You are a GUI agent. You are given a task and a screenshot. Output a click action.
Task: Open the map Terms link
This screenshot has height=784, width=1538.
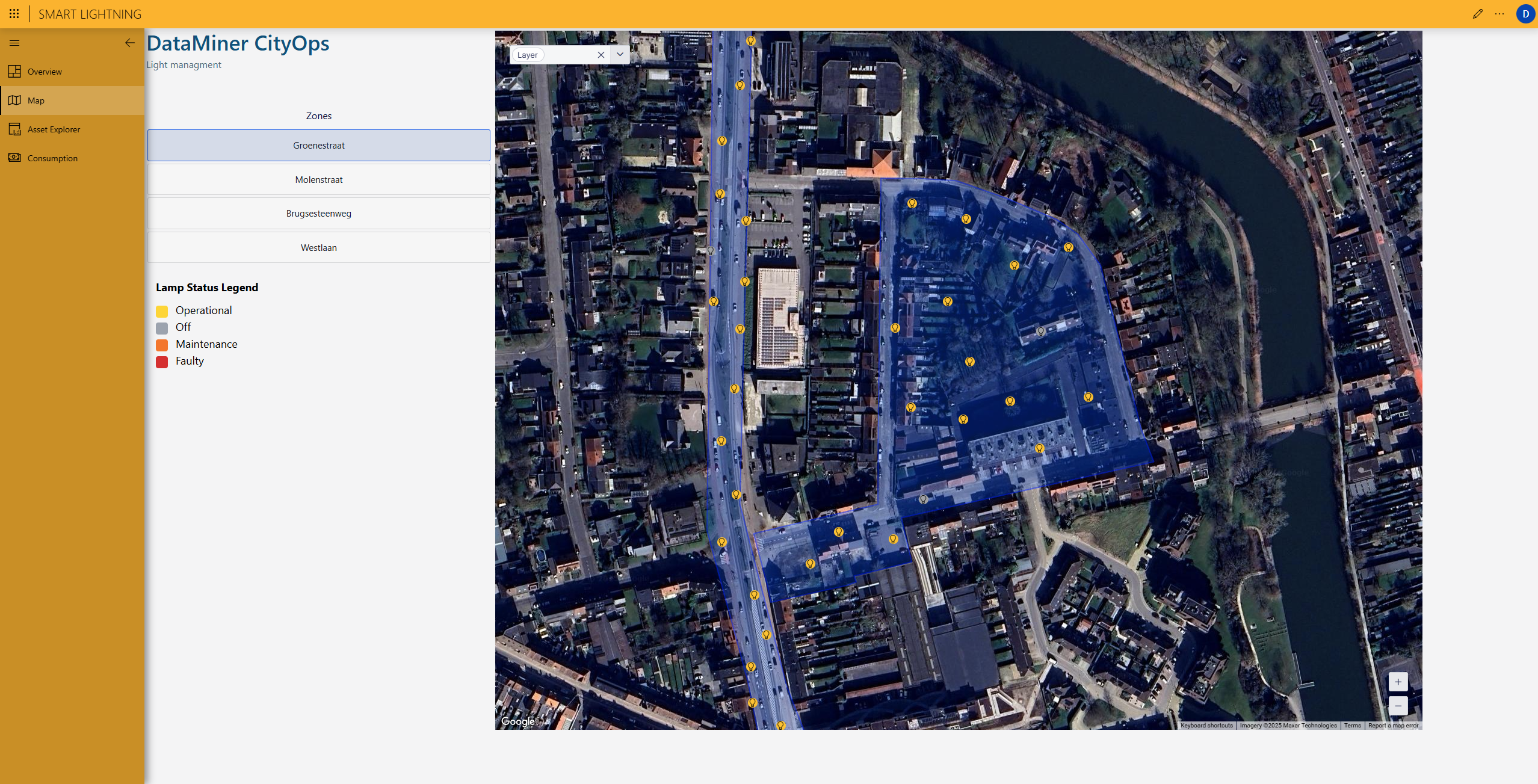pyautogui.click(x=1352, y=725)
